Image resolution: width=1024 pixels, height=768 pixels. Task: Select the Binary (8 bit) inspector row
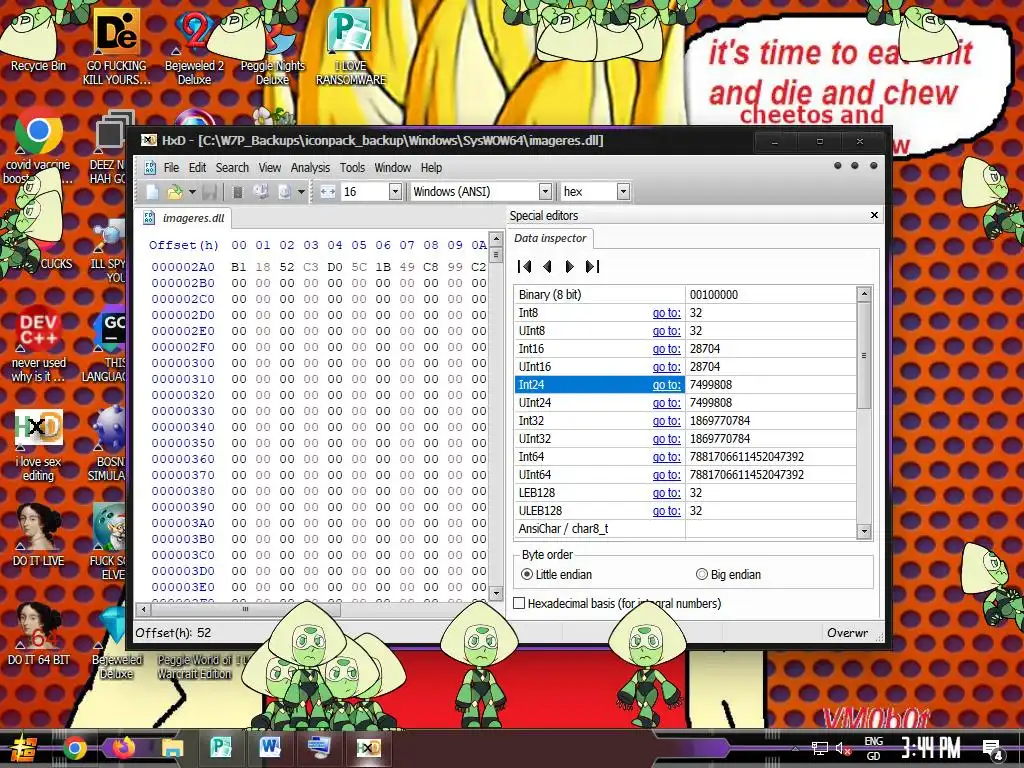pos(685,295)
